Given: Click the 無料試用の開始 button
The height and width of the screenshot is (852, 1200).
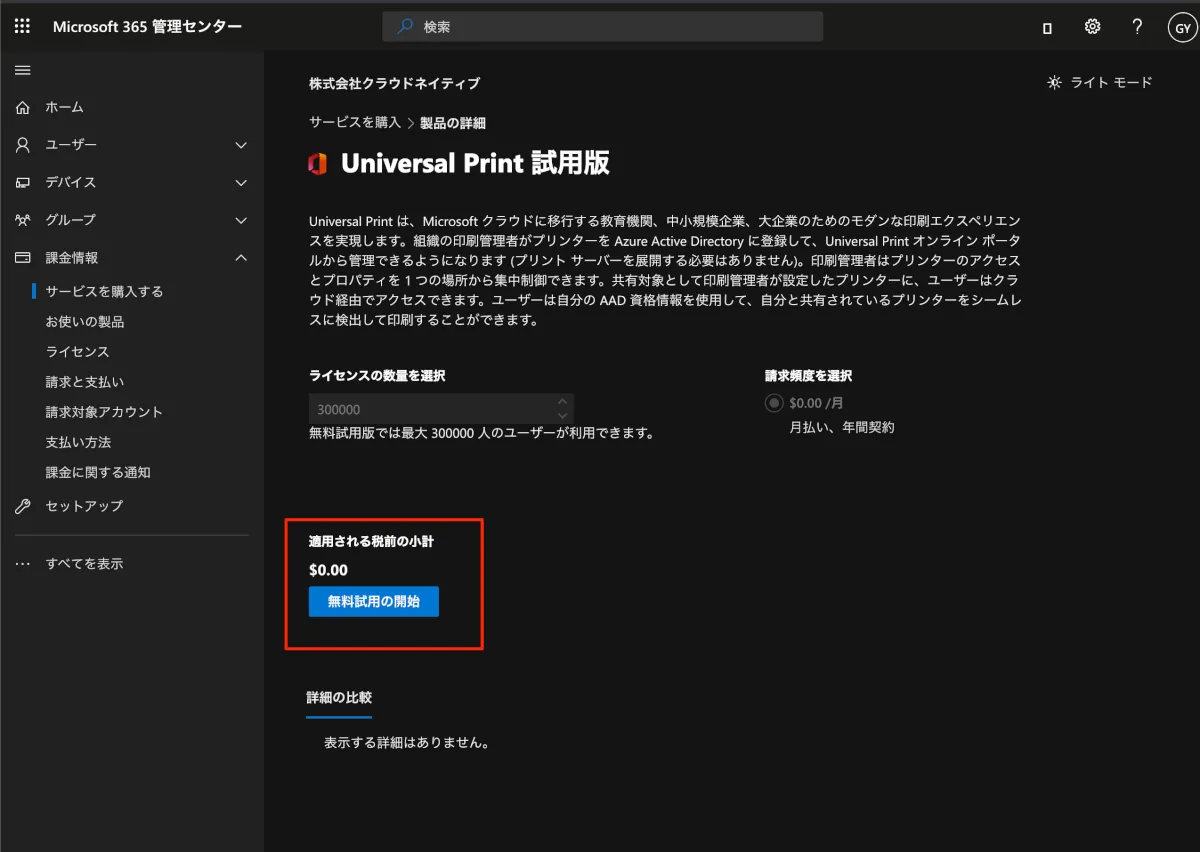Looking at the screenshot, I should pyautogui.click(x=374, y=602).
